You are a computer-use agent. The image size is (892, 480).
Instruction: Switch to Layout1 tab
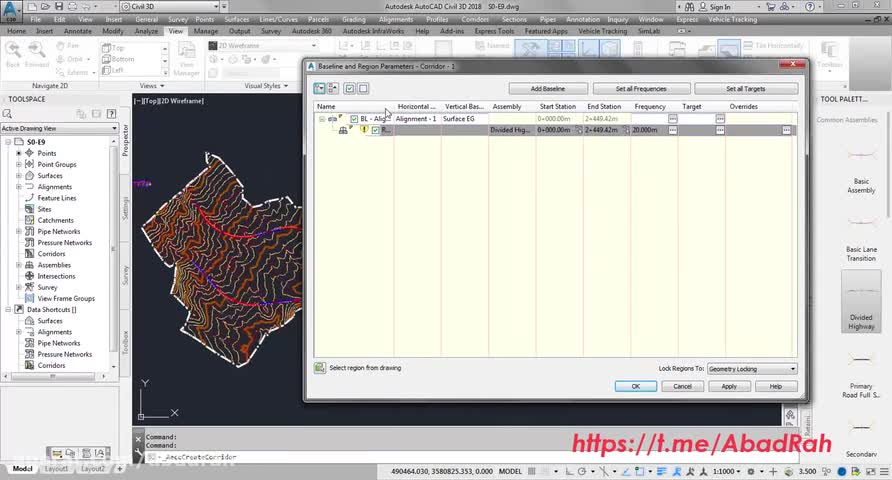56,469
